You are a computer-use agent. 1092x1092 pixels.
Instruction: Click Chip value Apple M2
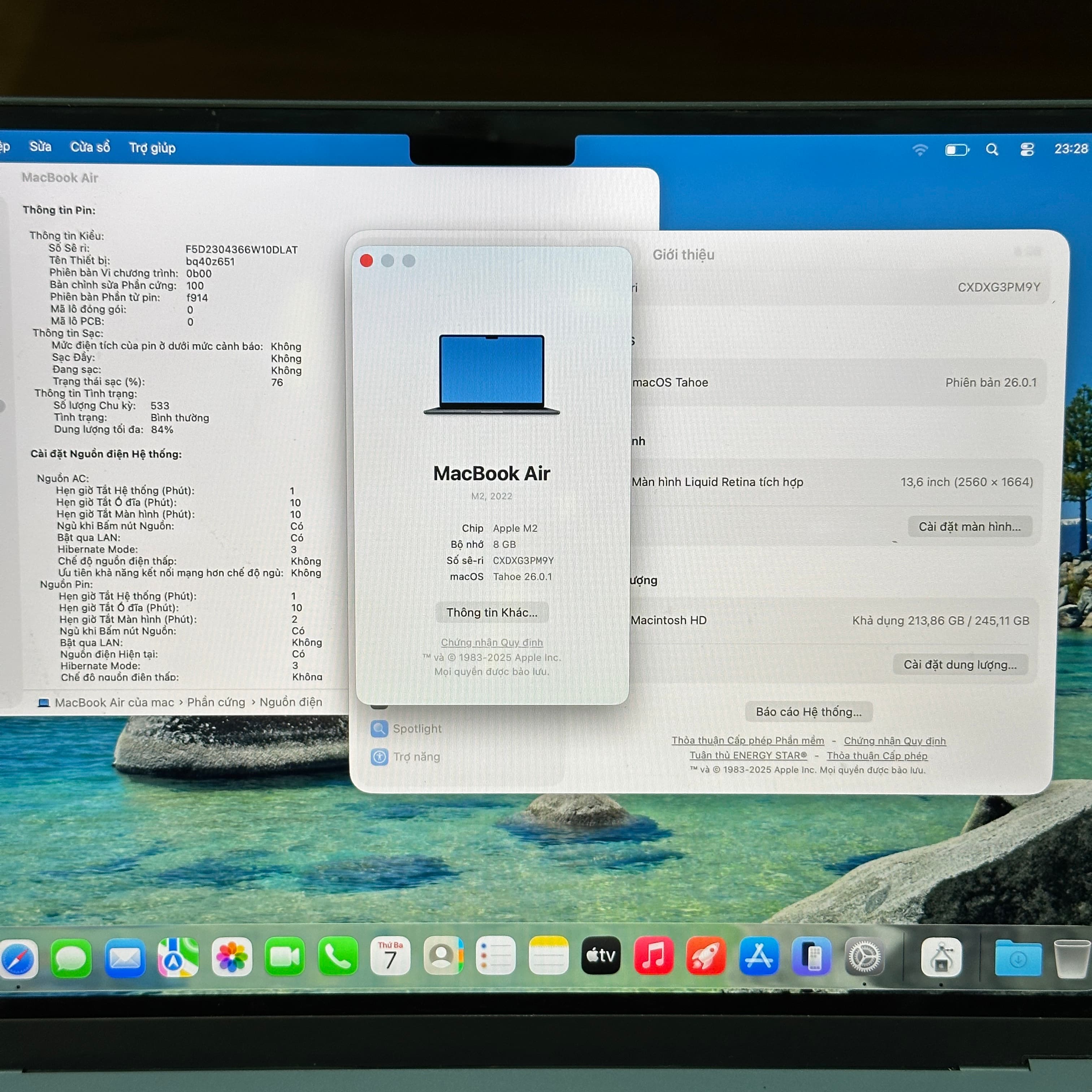tap(515, 528)
